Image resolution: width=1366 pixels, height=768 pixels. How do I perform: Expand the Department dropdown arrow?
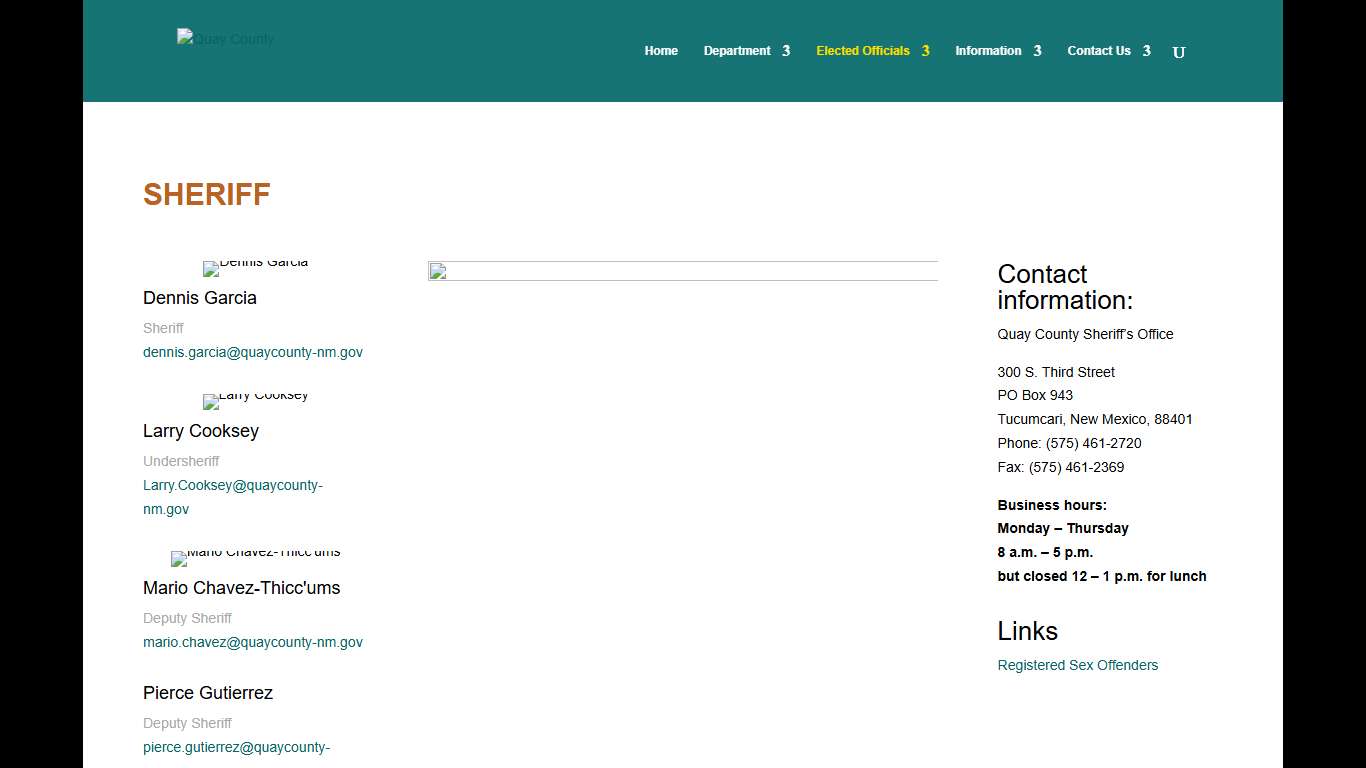786,51
